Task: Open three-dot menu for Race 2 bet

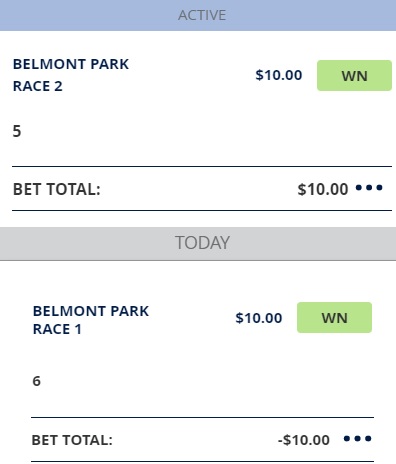Action: (369, 188)
